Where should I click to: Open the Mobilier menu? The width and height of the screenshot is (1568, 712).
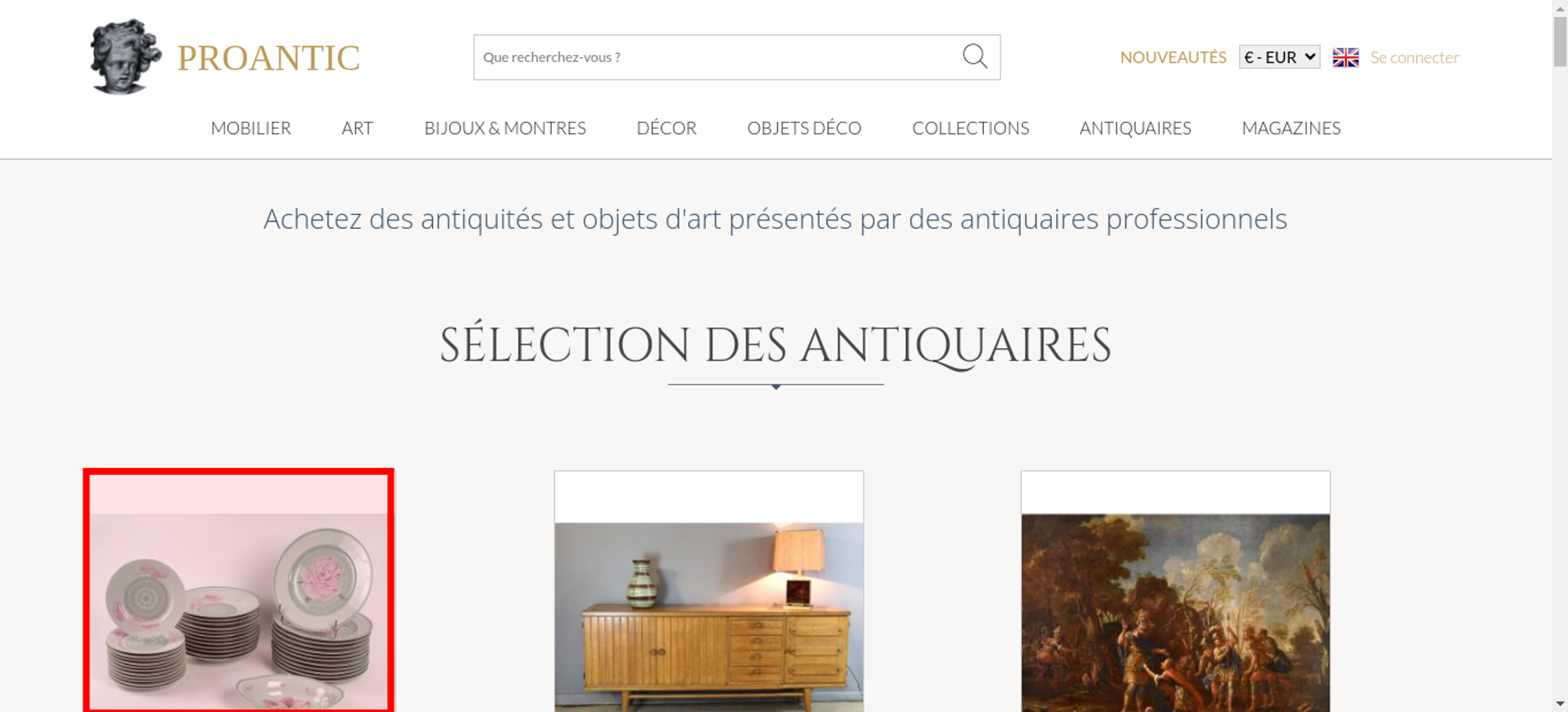click(251, 128)
